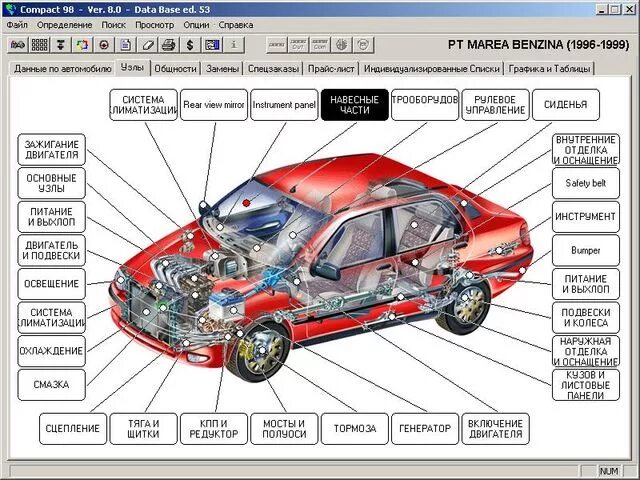
Task: Select the ГЕНЕРАТОР group
Action: point(425,429)
